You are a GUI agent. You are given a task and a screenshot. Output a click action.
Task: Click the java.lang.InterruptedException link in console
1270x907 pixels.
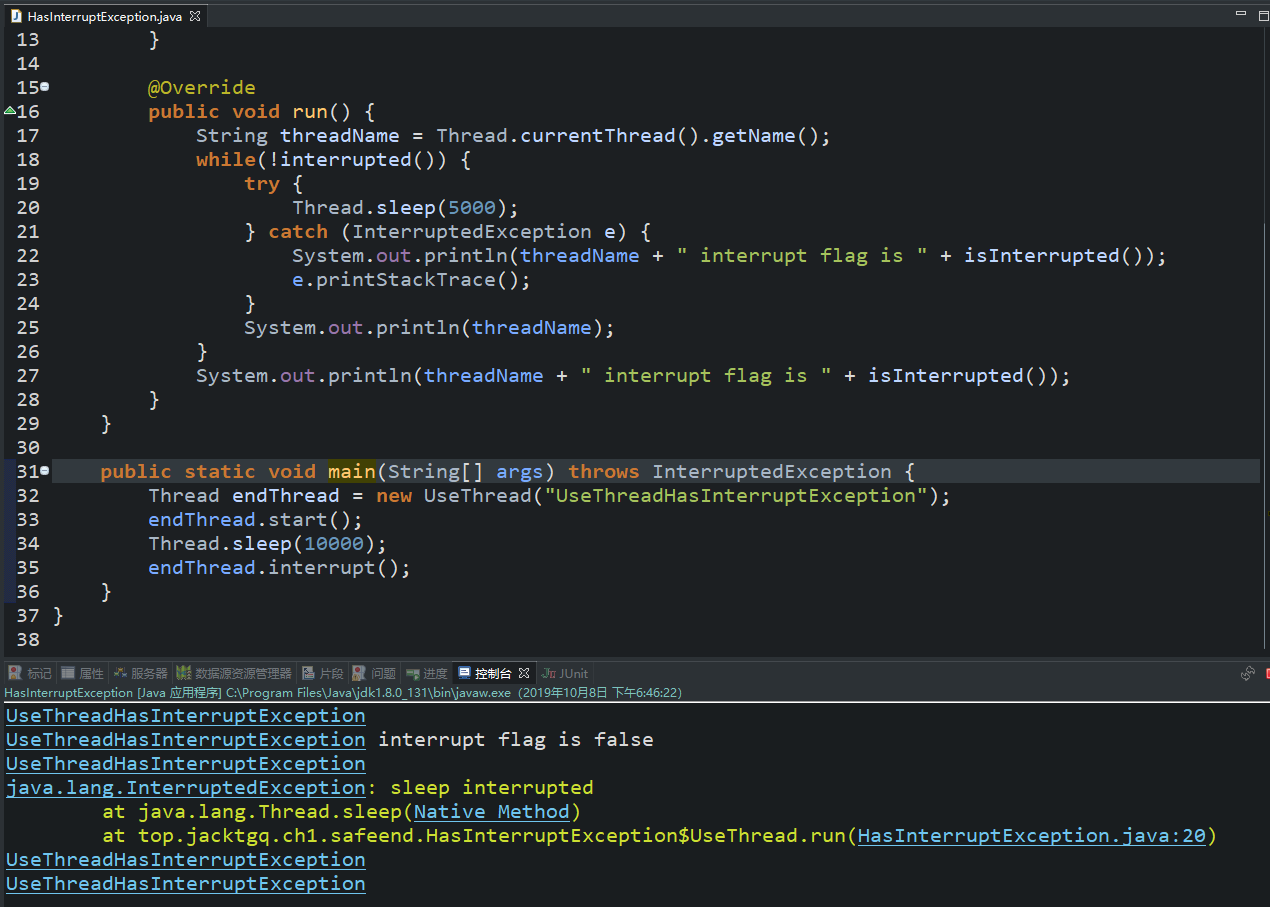pos(186,787)
